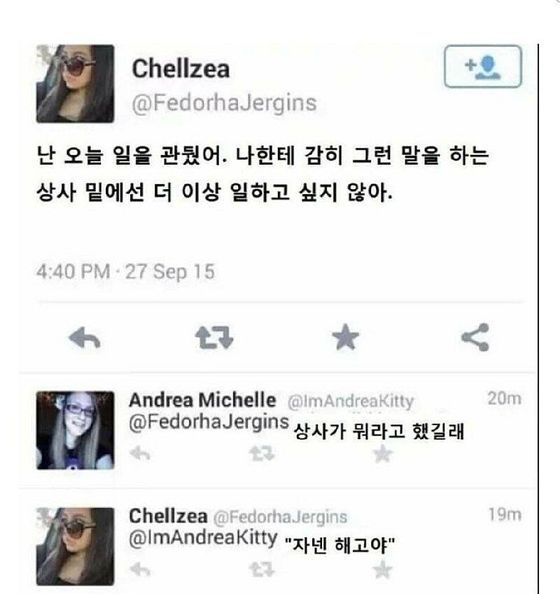Viewport: 560px width, 594px height.
Task: Open the 4:40 PM 27 Sep 15 timestamp
Action: 125,272
